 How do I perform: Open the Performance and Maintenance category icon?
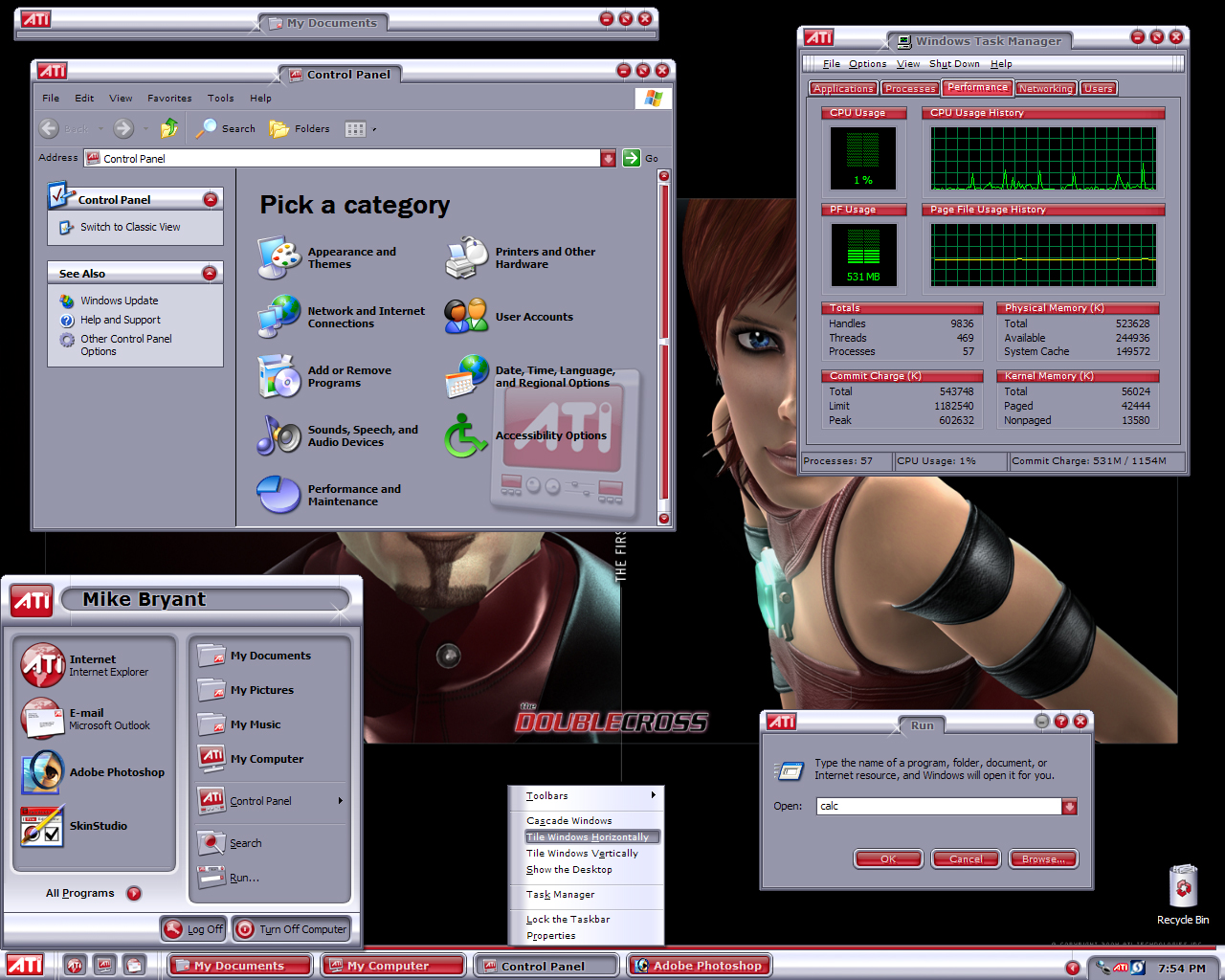(x=279, y=495)
